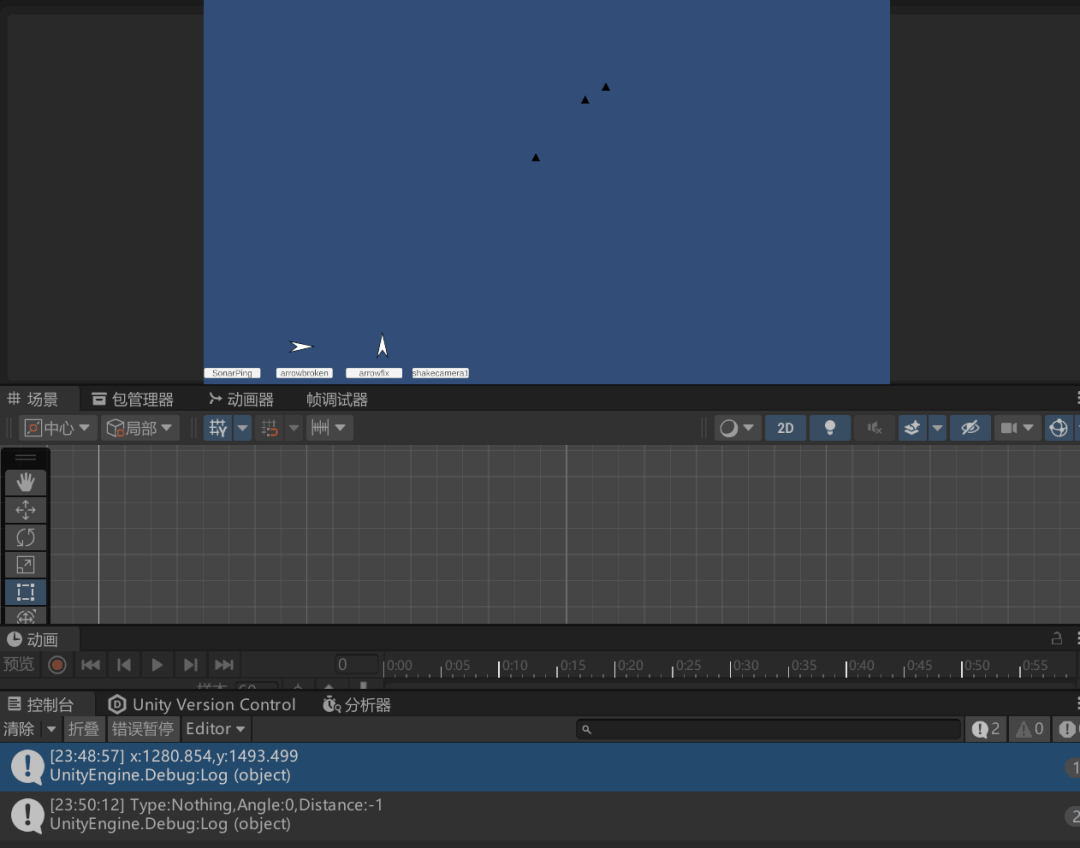Expand scene camera dropdown arrow
1080x848 pixels.
click(1029, 428)
